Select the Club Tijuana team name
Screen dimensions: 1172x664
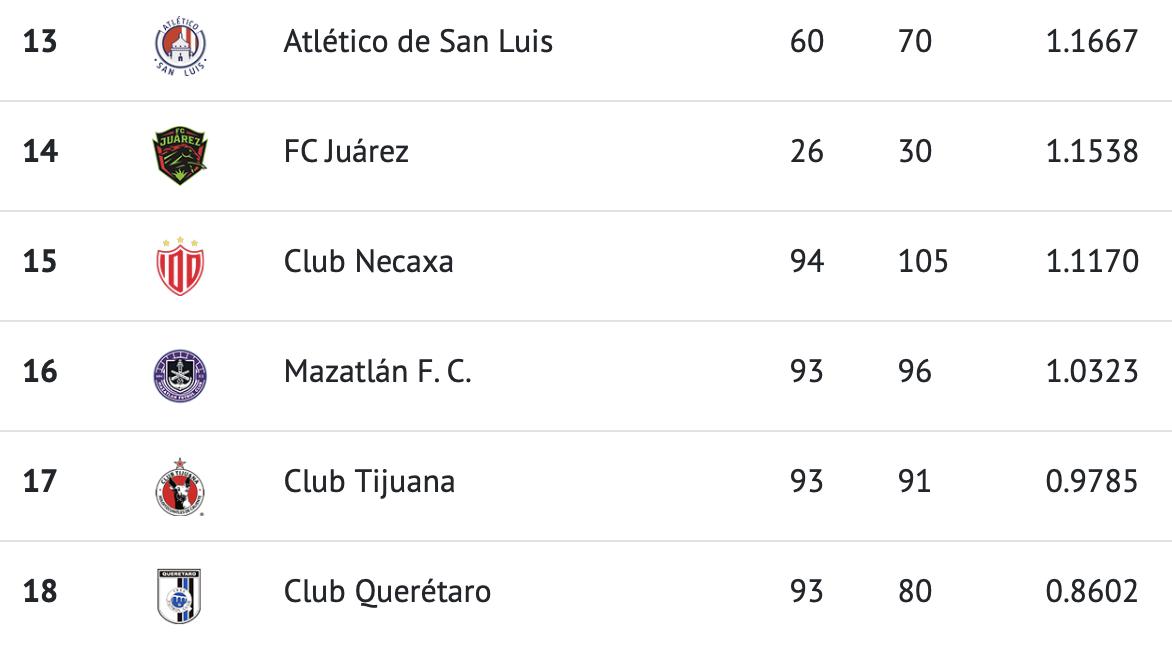click(369, 482)
